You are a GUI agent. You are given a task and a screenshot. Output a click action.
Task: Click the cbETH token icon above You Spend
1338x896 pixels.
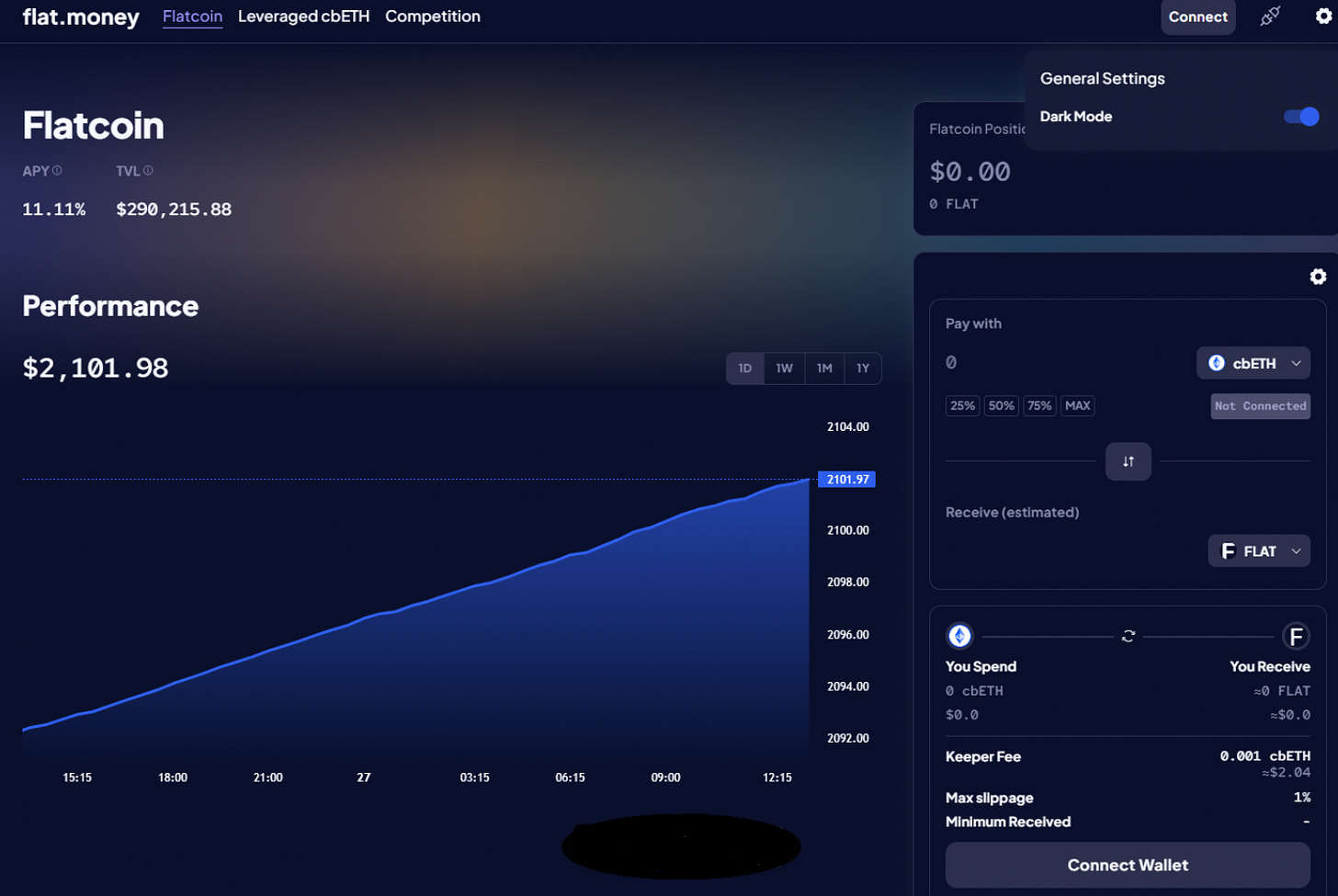[x=959, y=636]
